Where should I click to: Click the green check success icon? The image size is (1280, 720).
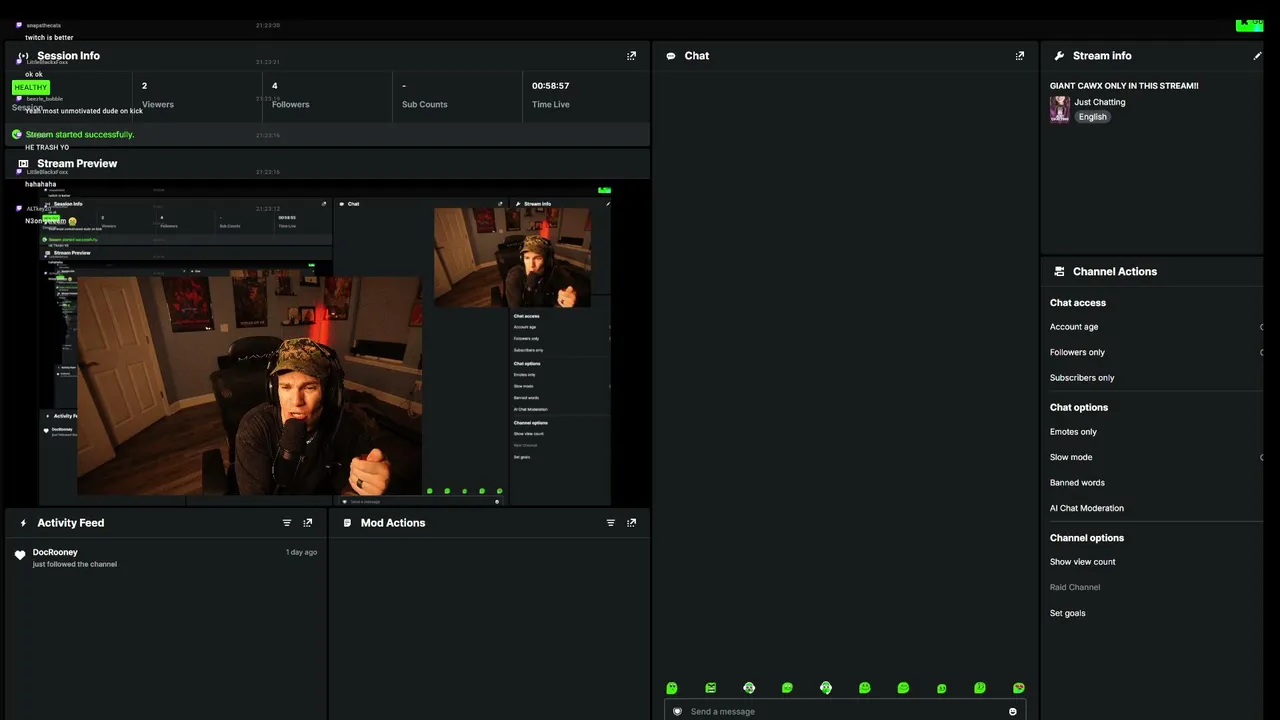point(17,134)
